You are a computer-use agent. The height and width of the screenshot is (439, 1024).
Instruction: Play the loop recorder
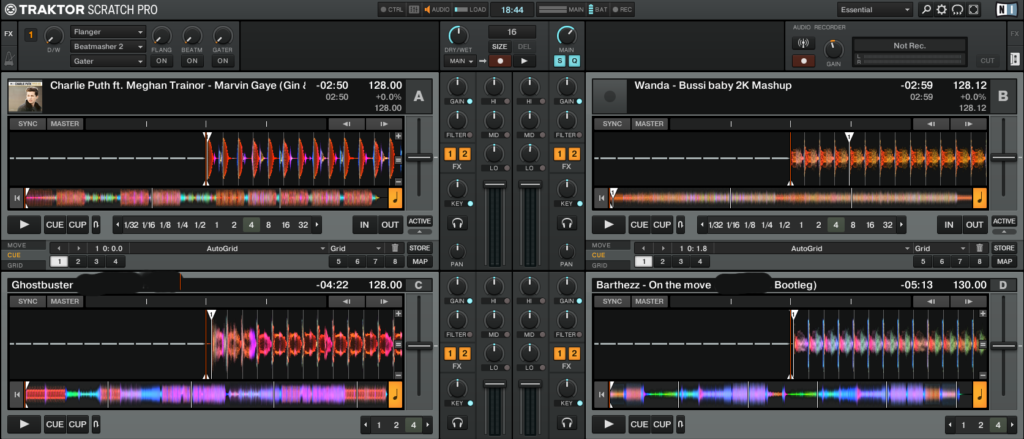pyautogui.click(x=524, y=61)
